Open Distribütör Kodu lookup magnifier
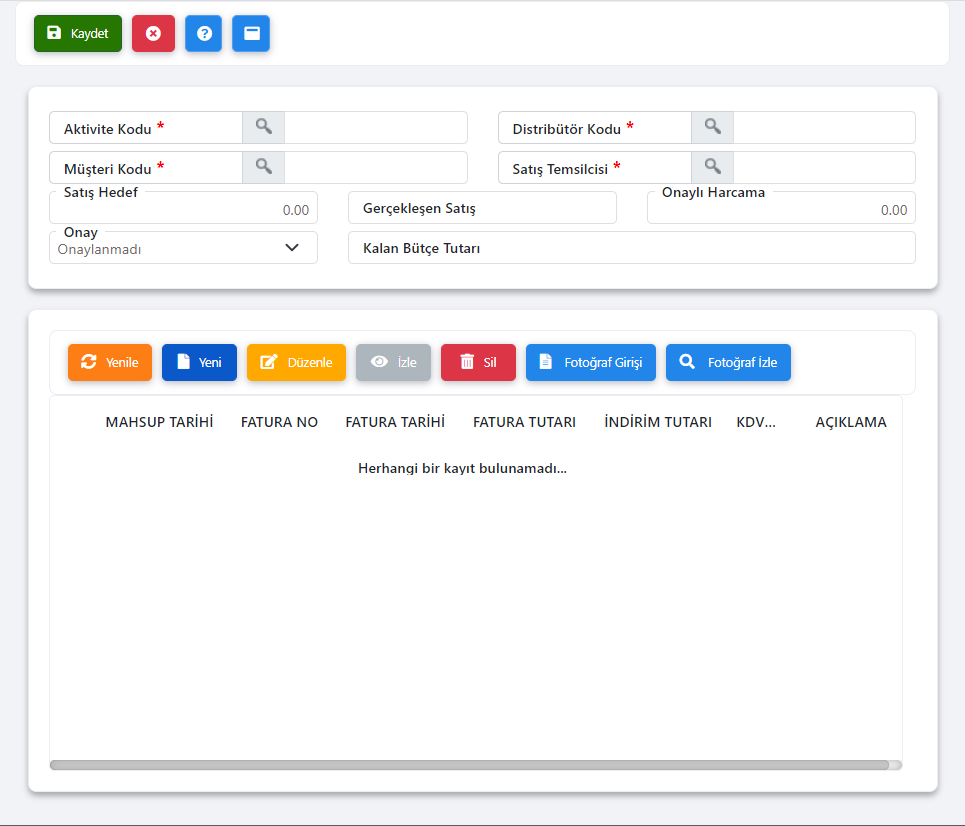This screenshot has width=965, height=826. tap(712, 127)
